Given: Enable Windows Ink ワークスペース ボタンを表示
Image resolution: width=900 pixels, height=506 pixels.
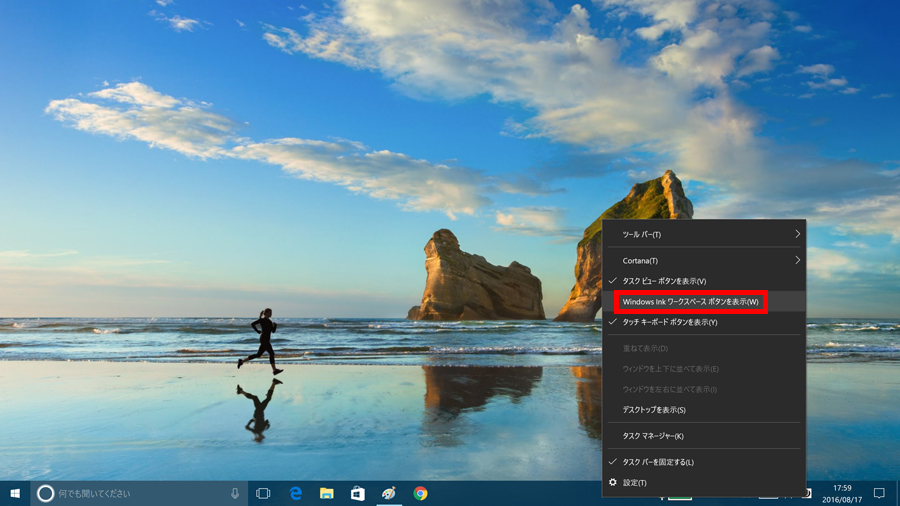Looking at the screenshot, I should click(x=690, y=302).
